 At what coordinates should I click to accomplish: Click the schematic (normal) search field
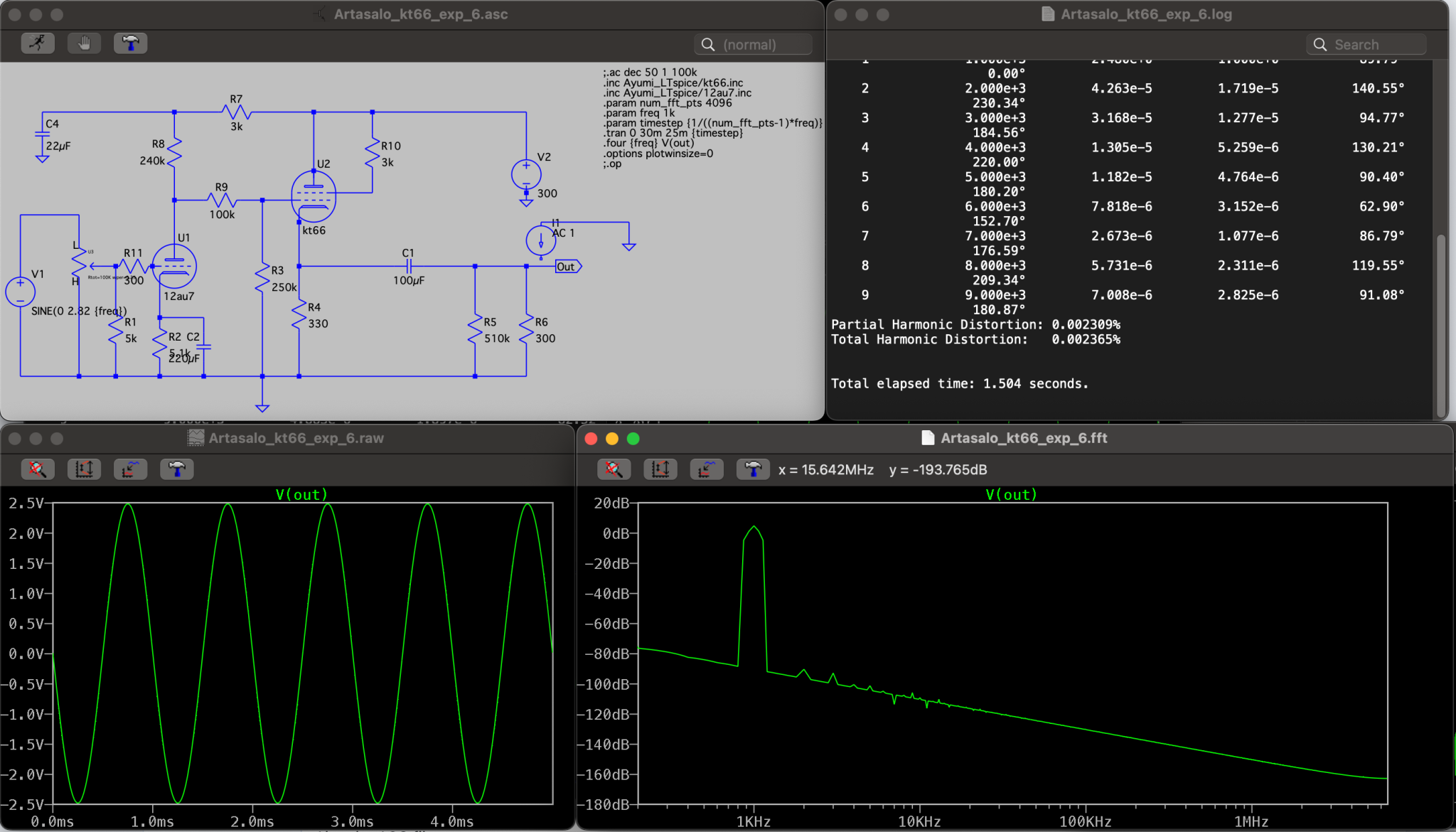coord(753,45)
